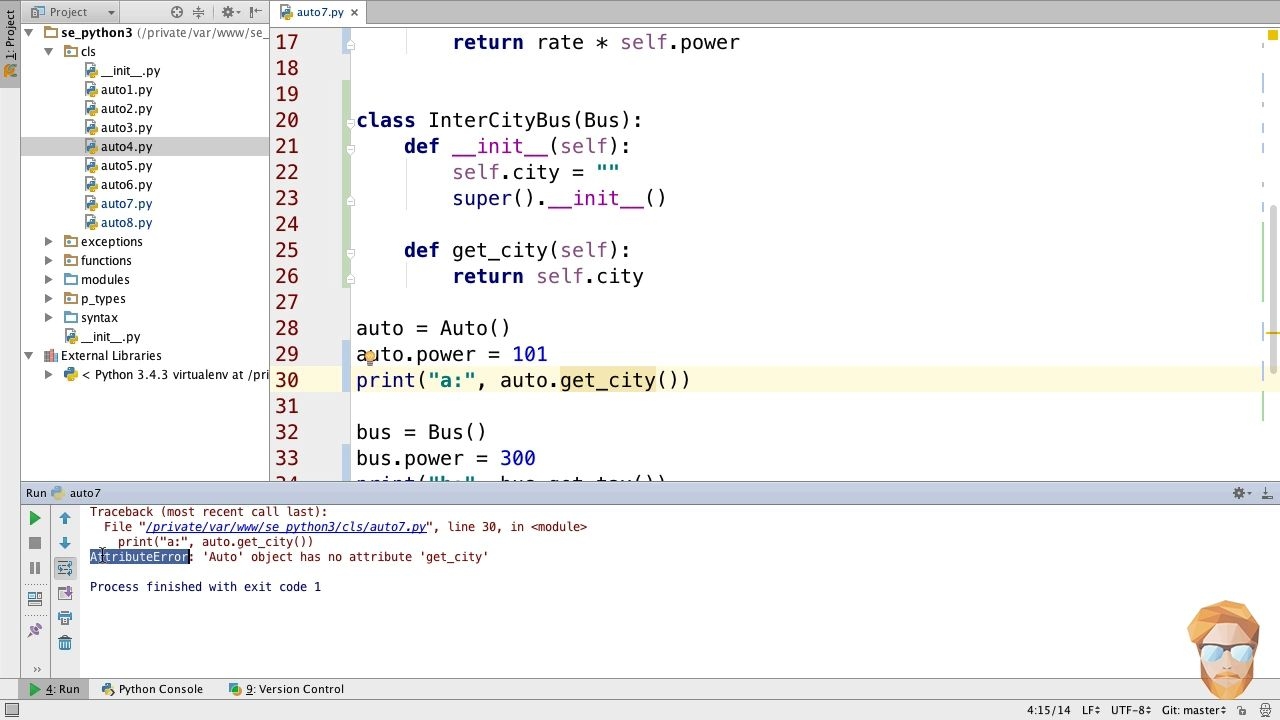Image resolution: width=1280 pixels, height=720 pixels.
Task: Switch to the Python Console tab
Action: pyautogui.click(x=152, y=689)
